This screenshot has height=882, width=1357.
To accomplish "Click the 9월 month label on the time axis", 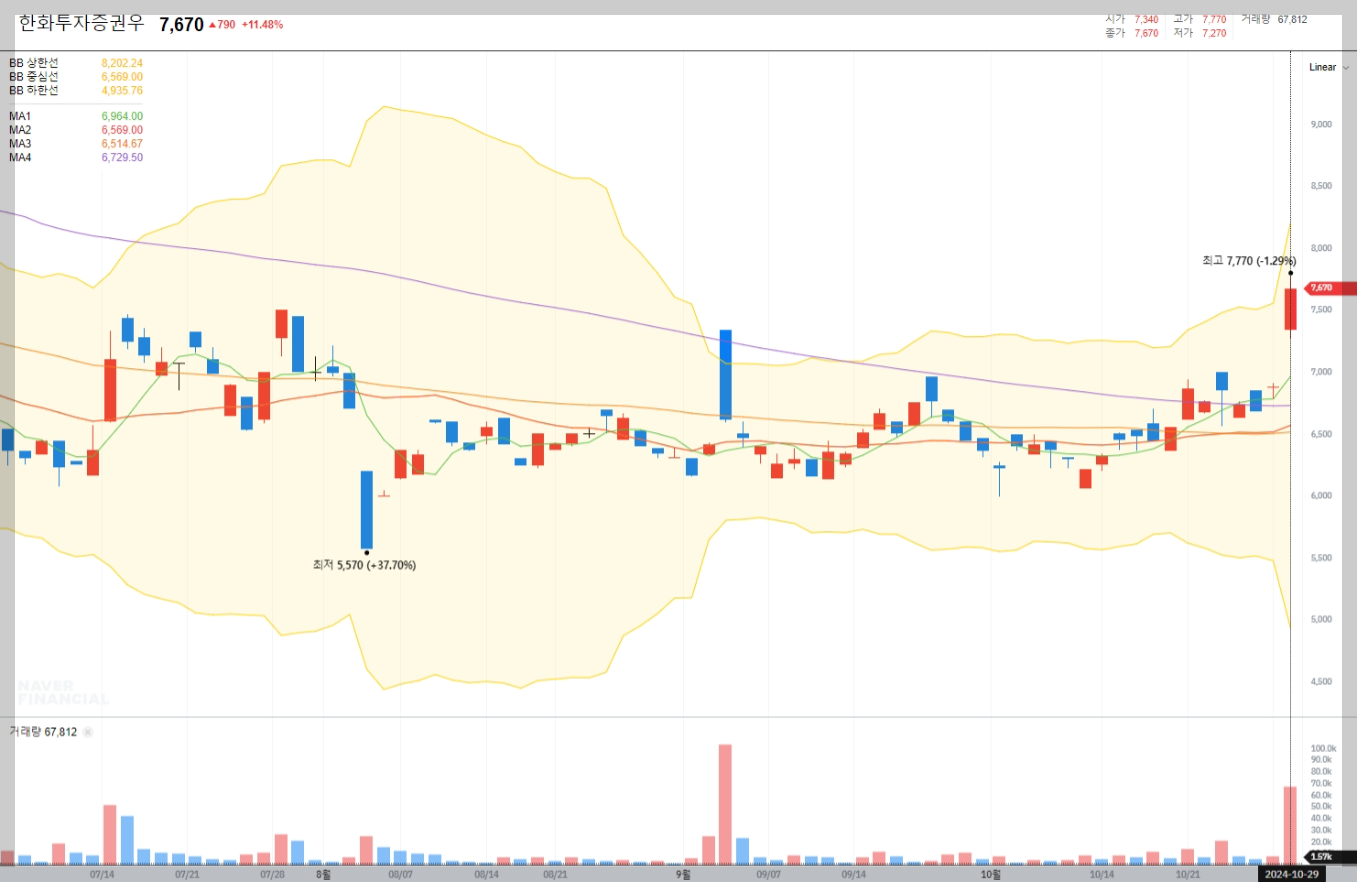I will coord(683,874).
